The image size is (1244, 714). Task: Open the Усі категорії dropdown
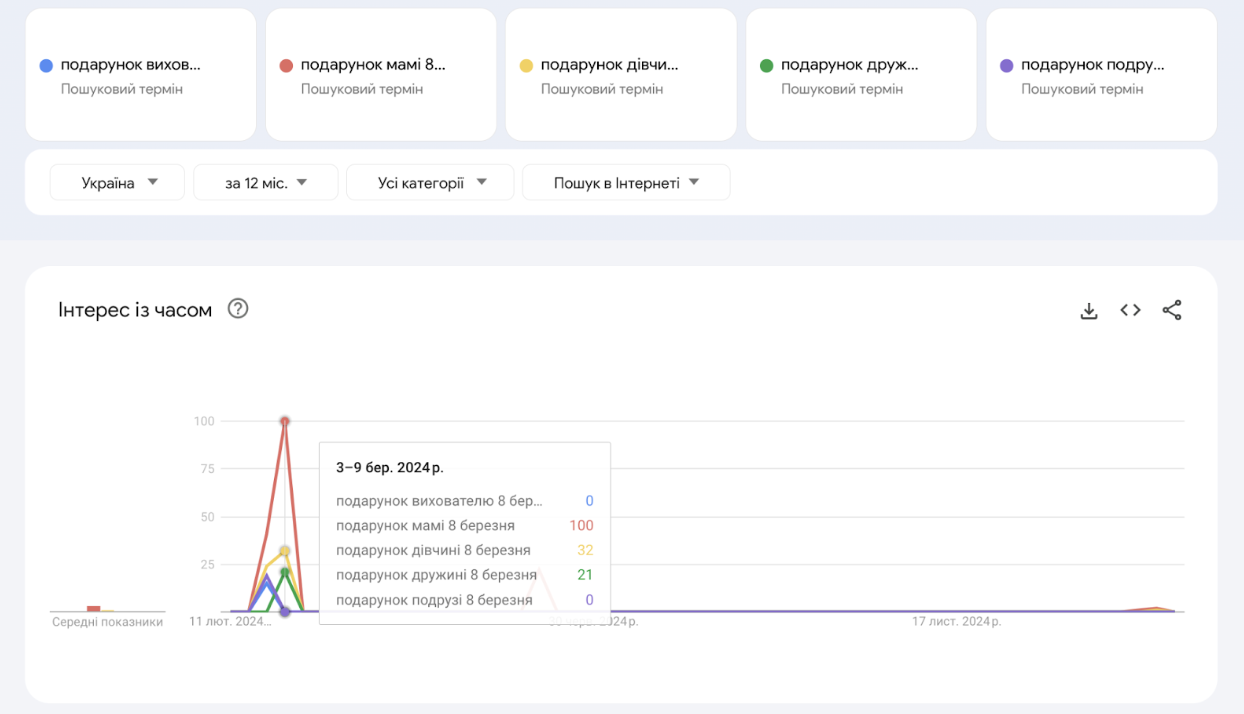430,183
